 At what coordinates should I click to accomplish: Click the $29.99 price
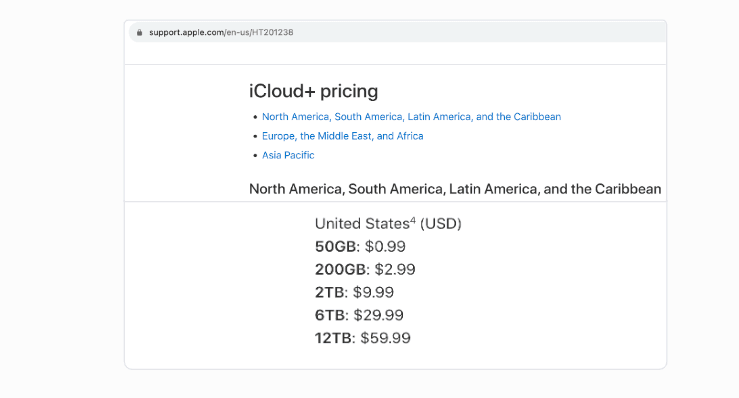(x=379, y=315)
